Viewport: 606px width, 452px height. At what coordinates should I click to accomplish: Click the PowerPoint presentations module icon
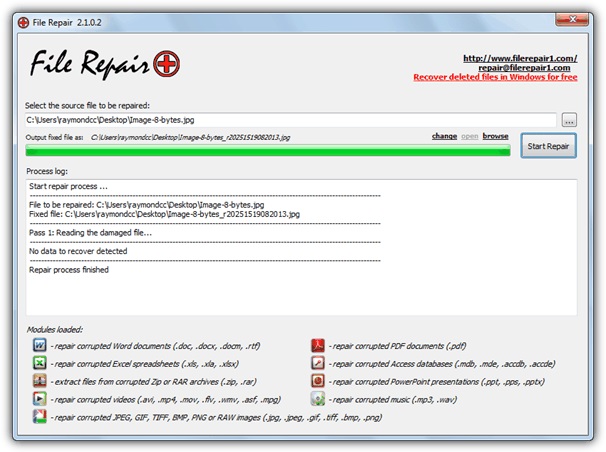(317, 381)
